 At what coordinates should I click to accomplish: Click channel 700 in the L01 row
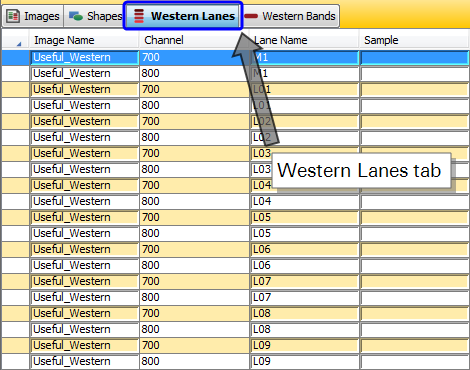pyautogui.click(x=194, y=89)
